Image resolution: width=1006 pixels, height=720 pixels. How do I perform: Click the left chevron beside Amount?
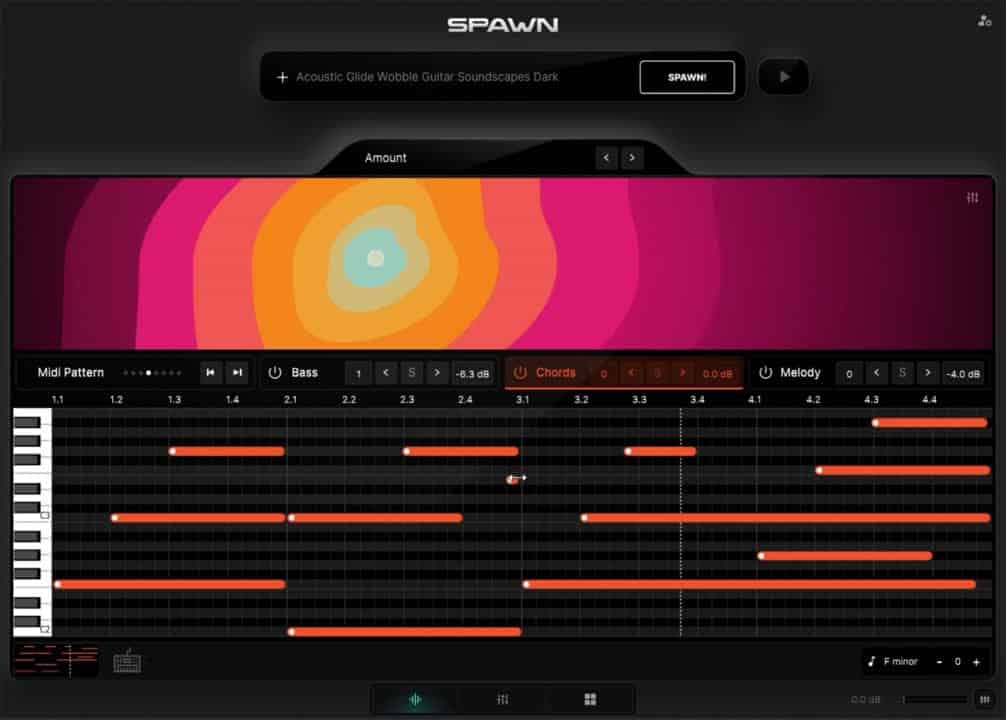click(x=607, y=158)
